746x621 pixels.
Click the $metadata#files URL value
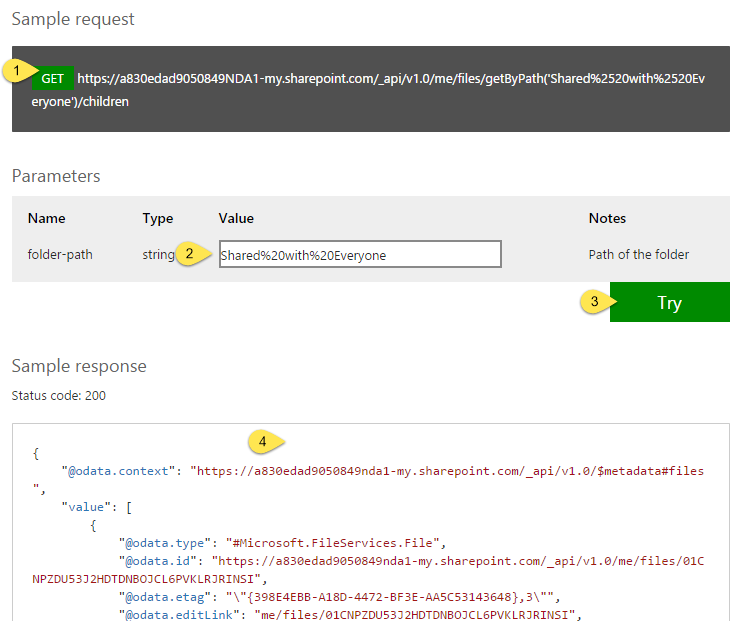click(x=368, y=480)
